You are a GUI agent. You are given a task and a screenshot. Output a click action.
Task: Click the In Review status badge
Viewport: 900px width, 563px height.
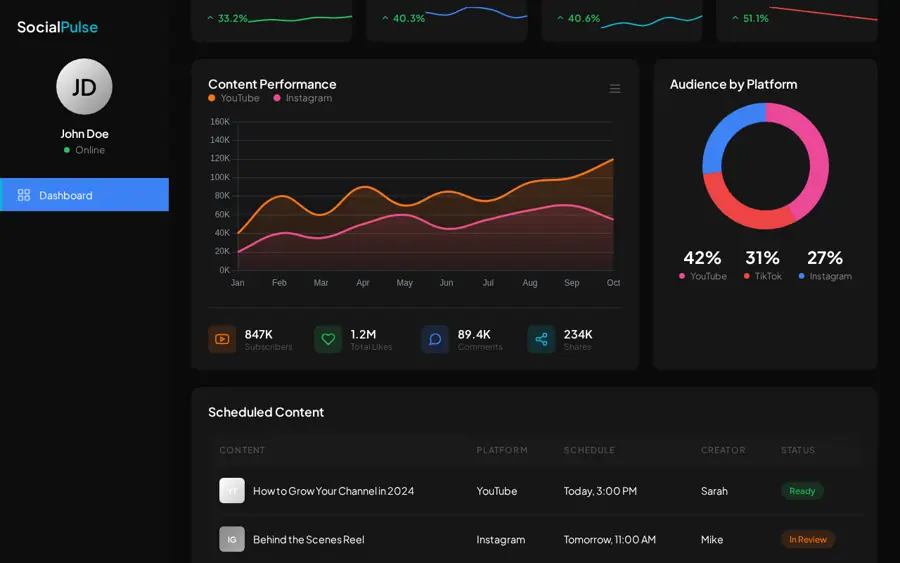click(x=808, y=539)
